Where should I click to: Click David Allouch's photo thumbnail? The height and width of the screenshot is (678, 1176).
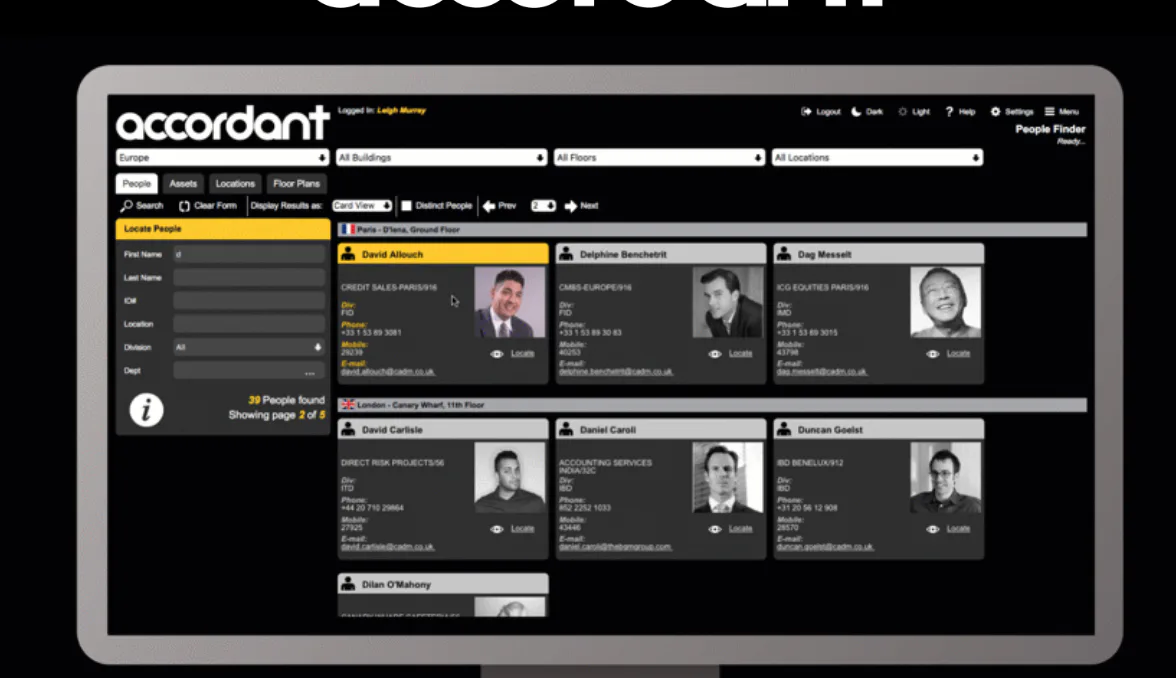point(510,302)
